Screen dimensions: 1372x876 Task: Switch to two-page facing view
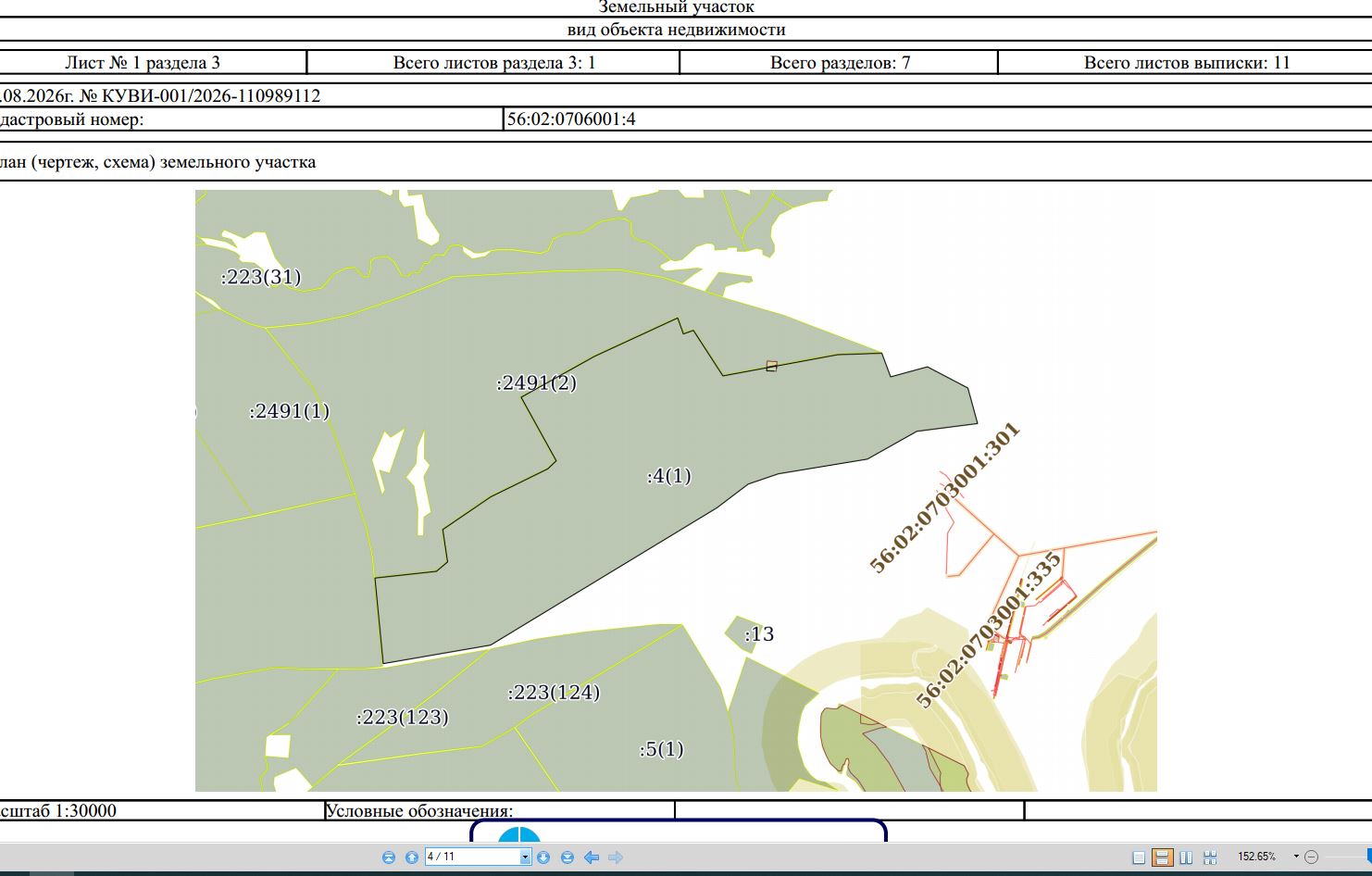pos(1186,857)
